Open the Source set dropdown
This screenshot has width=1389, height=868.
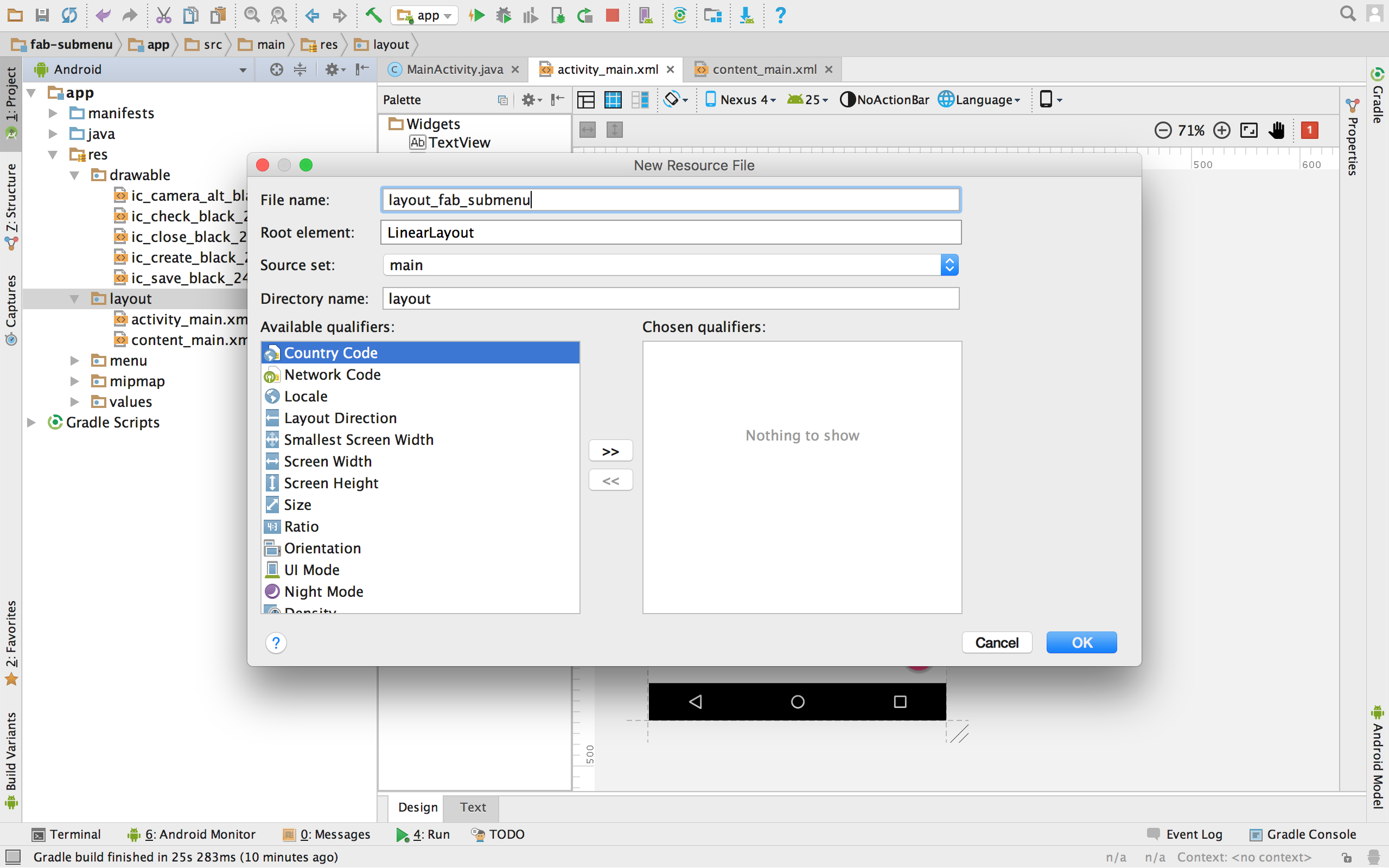[x=950, y=265]
